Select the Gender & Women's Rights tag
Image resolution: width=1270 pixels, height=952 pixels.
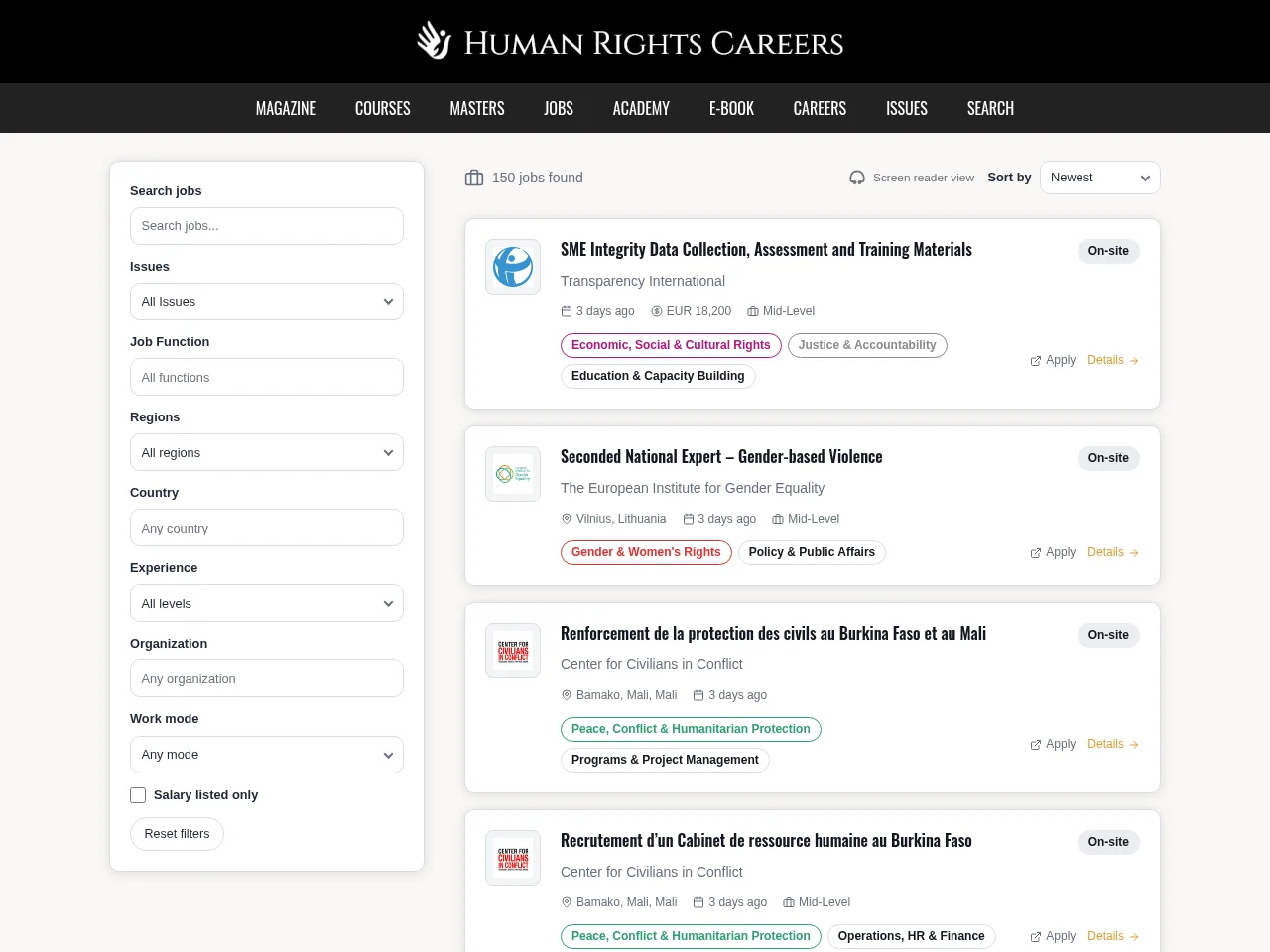click(646, 552)
